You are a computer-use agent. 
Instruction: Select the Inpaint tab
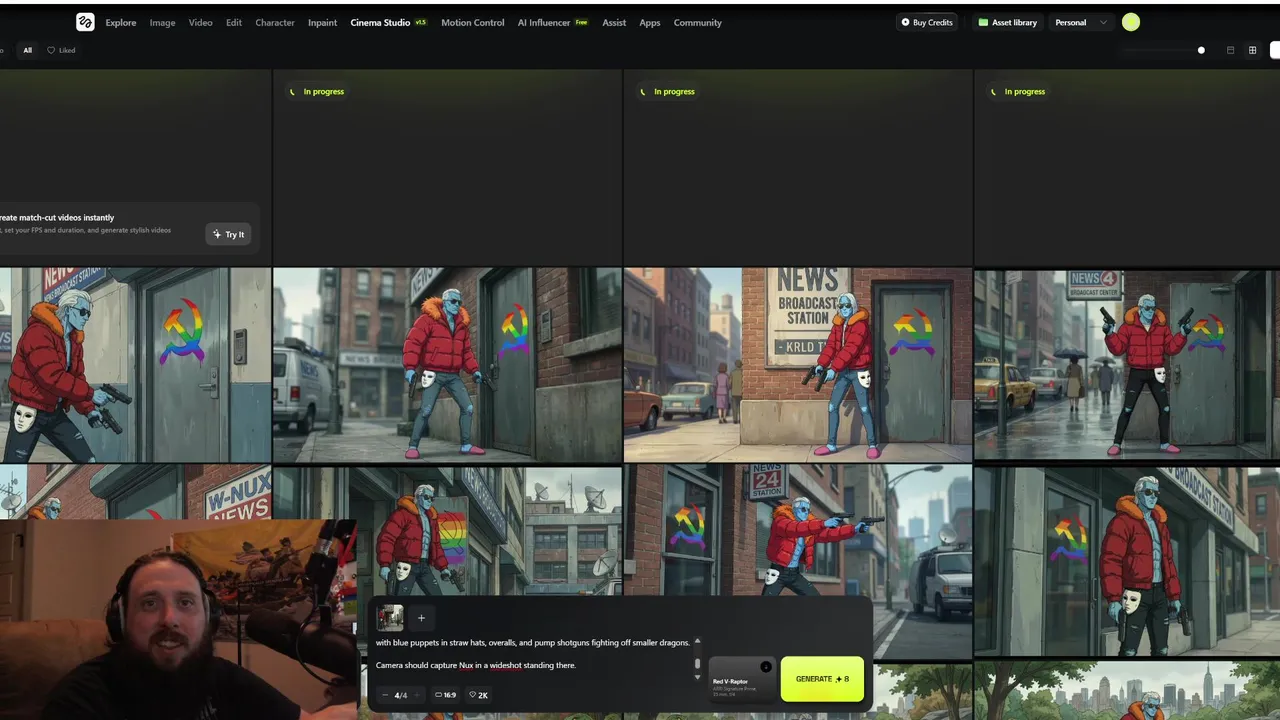pos(322,22)
